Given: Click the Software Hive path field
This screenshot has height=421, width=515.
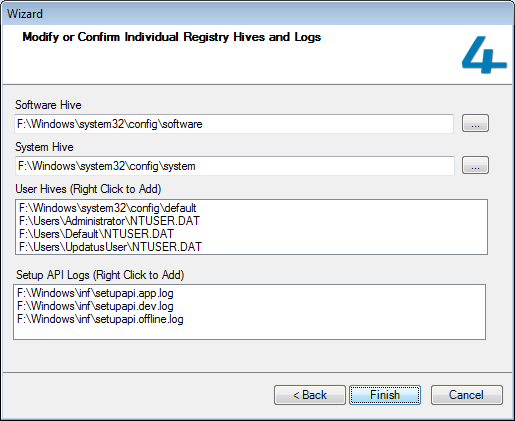Looking at the screenshot, I should (234, 124).
